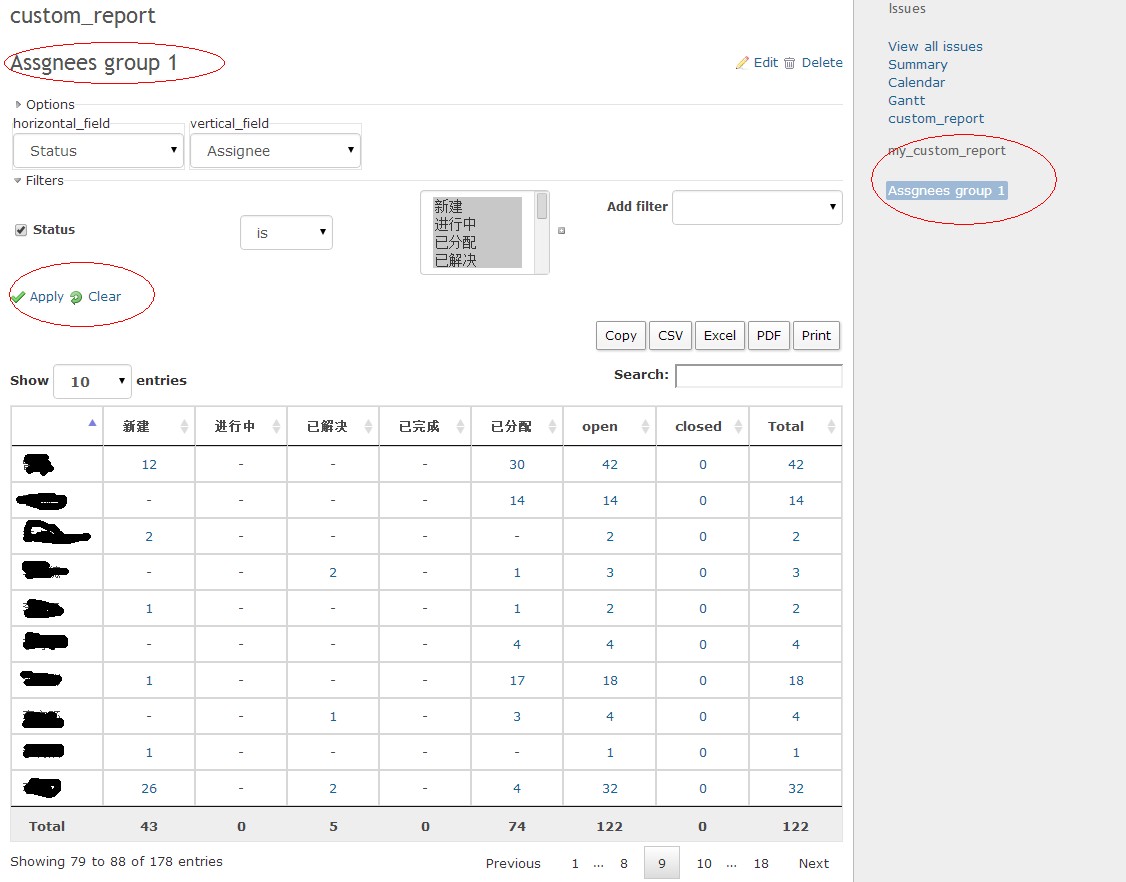The width and height of the screenshot is (1126, 882).
Task: Sort by the Total column header arrows
Action: click(x=830, y=427)
